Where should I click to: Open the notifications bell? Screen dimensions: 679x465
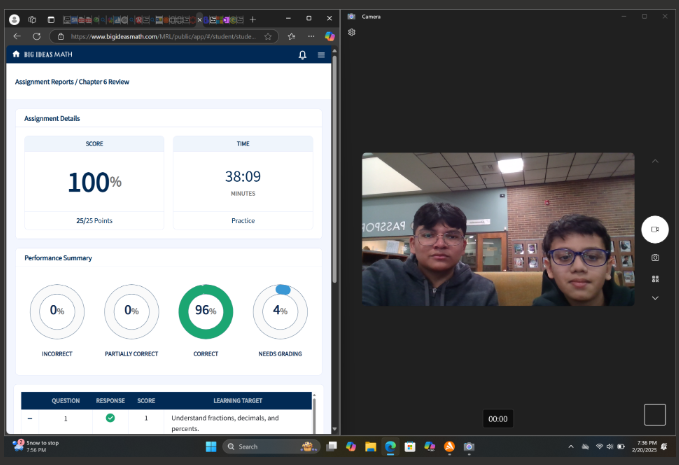click(x=302, y=55)
